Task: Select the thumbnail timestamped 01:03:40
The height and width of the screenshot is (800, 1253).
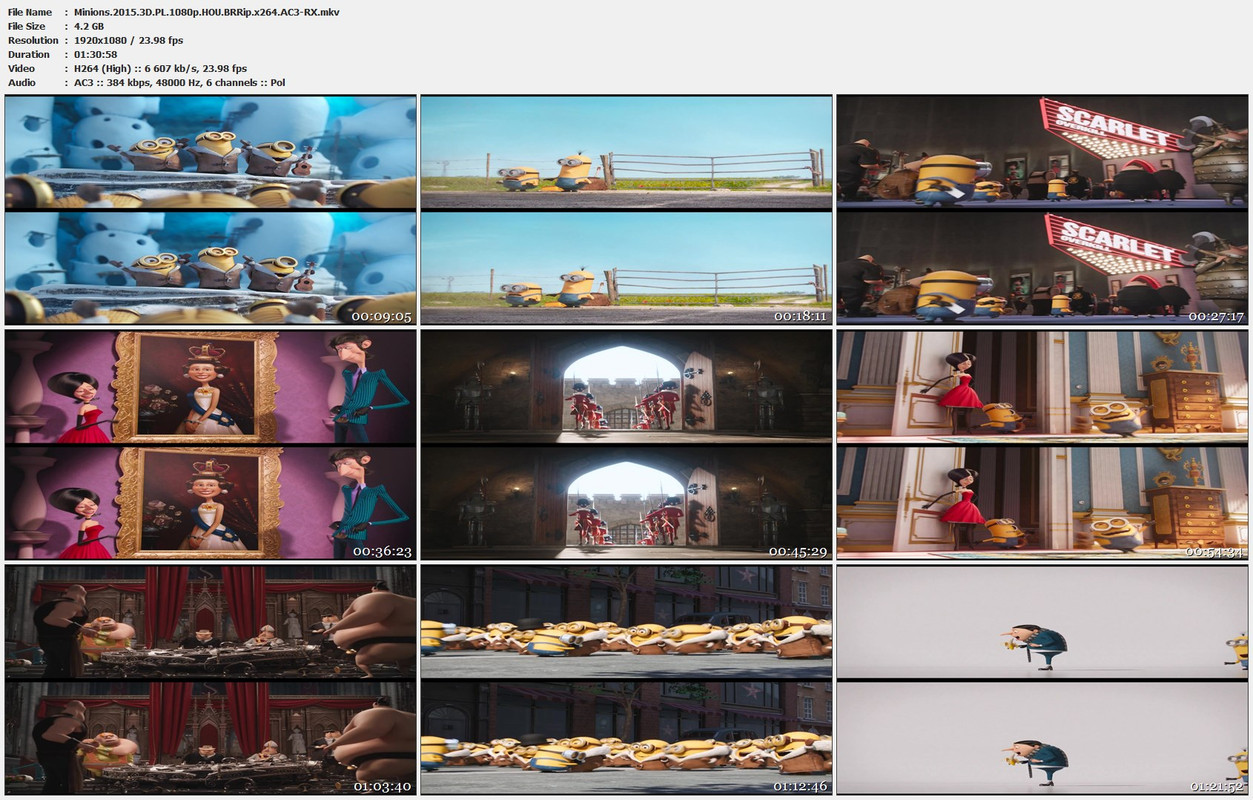Action: [x=211, y=680]
